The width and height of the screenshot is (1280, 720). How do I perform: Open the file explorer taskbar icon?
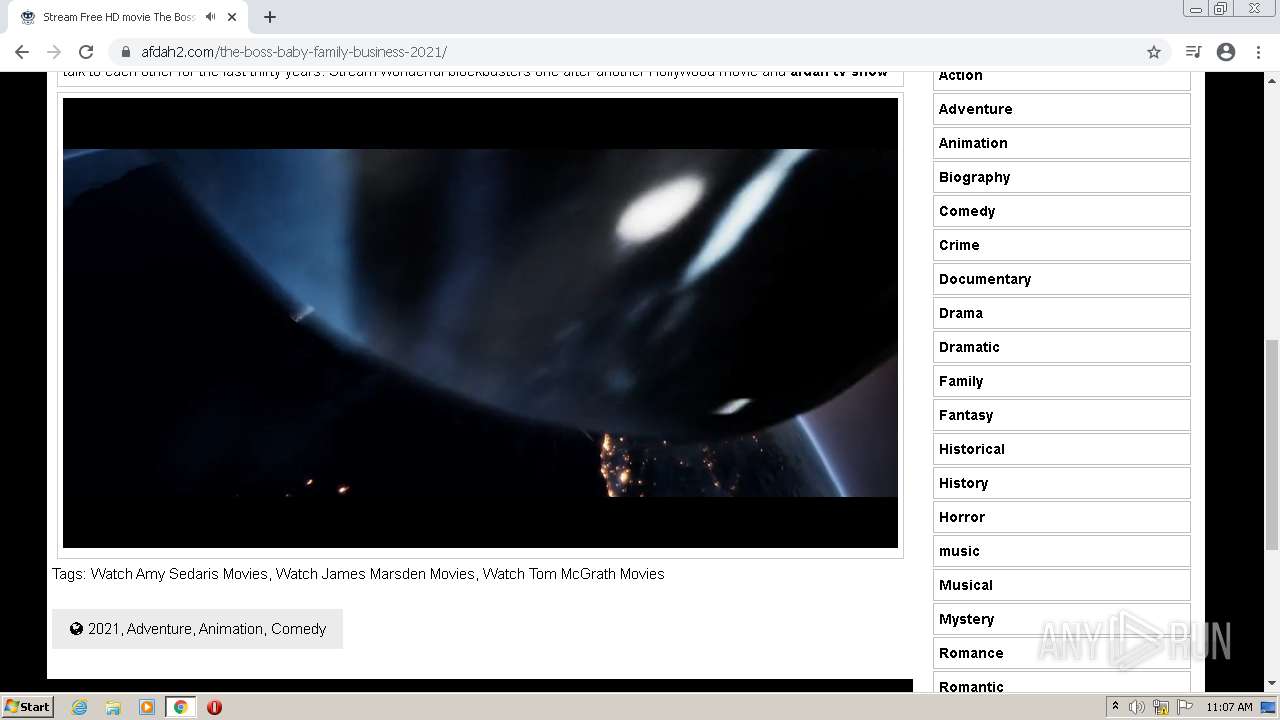(113, 707)
